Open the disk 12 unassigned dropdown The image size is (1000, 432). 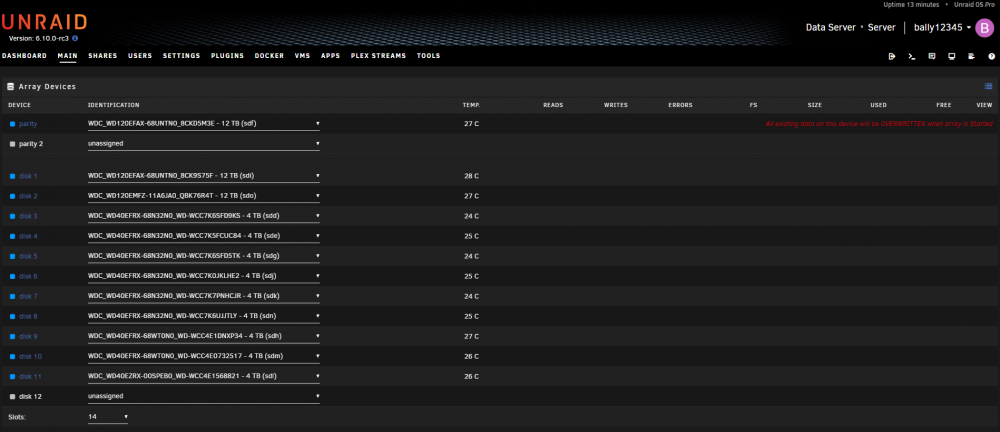203,396
